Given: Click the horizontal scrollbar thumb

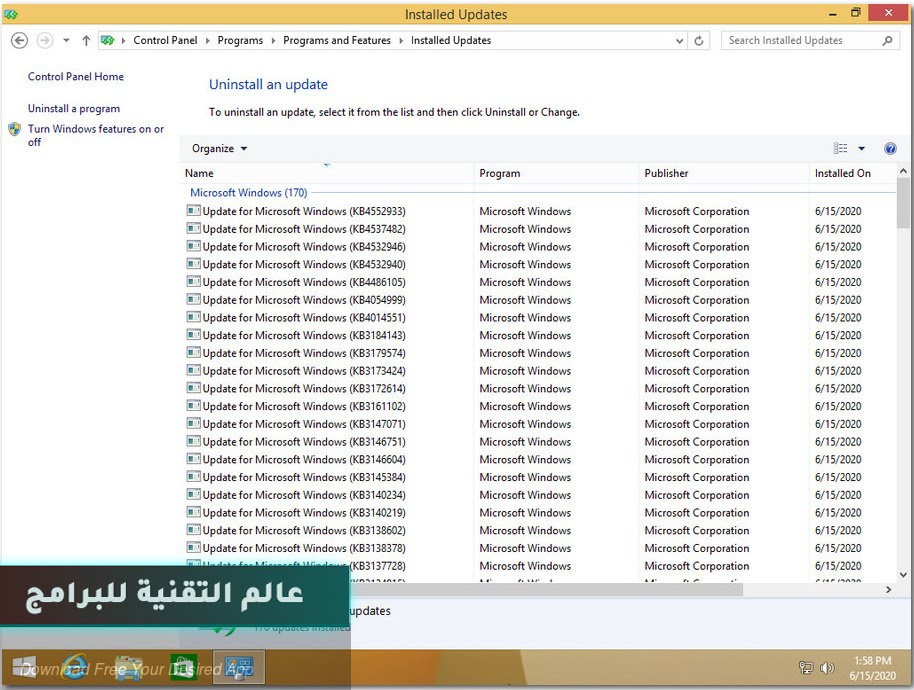Looking at the screenshot, I should click(546, 590).
